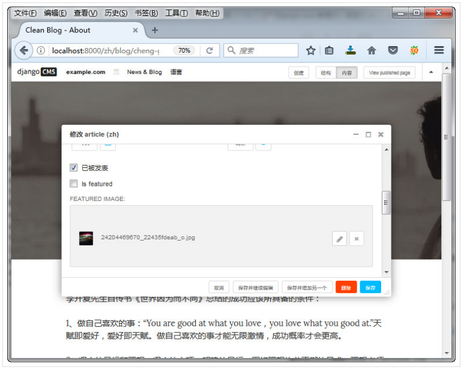Click the dialog vertical scrollbar thumb
464x370 pixels.
point(386,203)
